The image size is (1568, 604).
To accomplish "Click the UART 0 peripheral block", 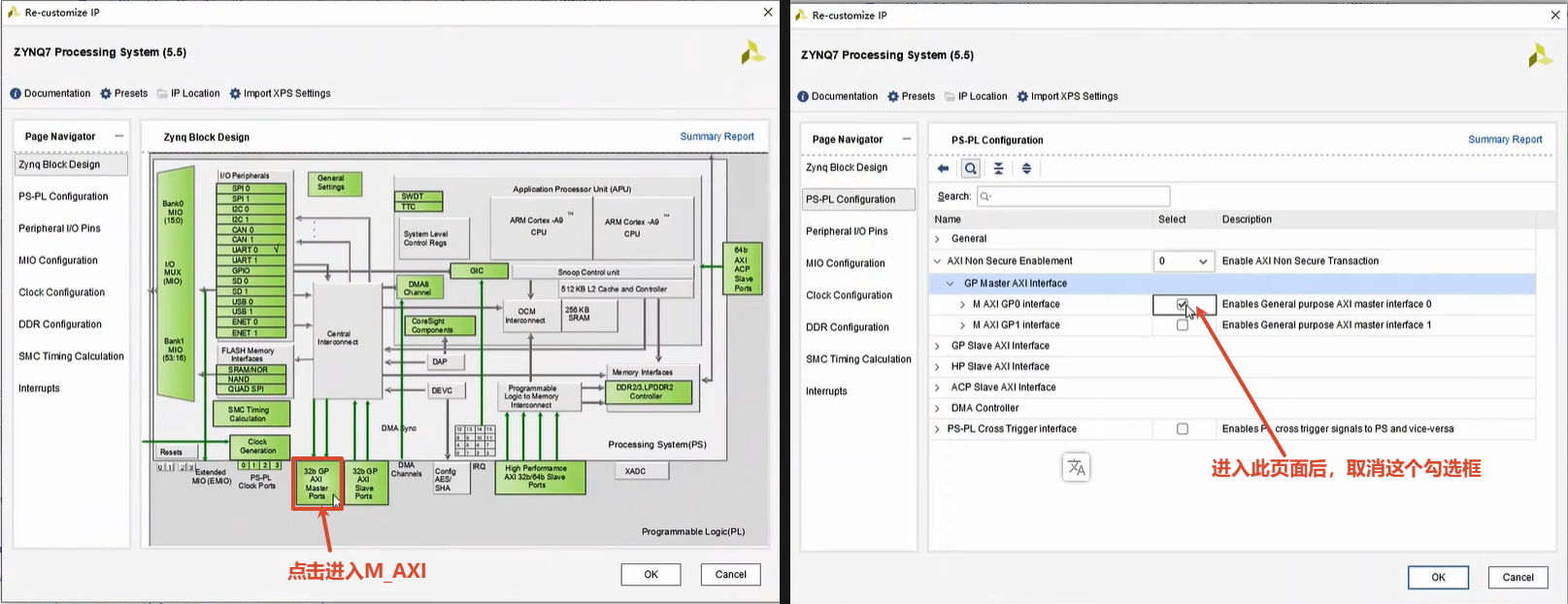I will (x=250, y=250).
